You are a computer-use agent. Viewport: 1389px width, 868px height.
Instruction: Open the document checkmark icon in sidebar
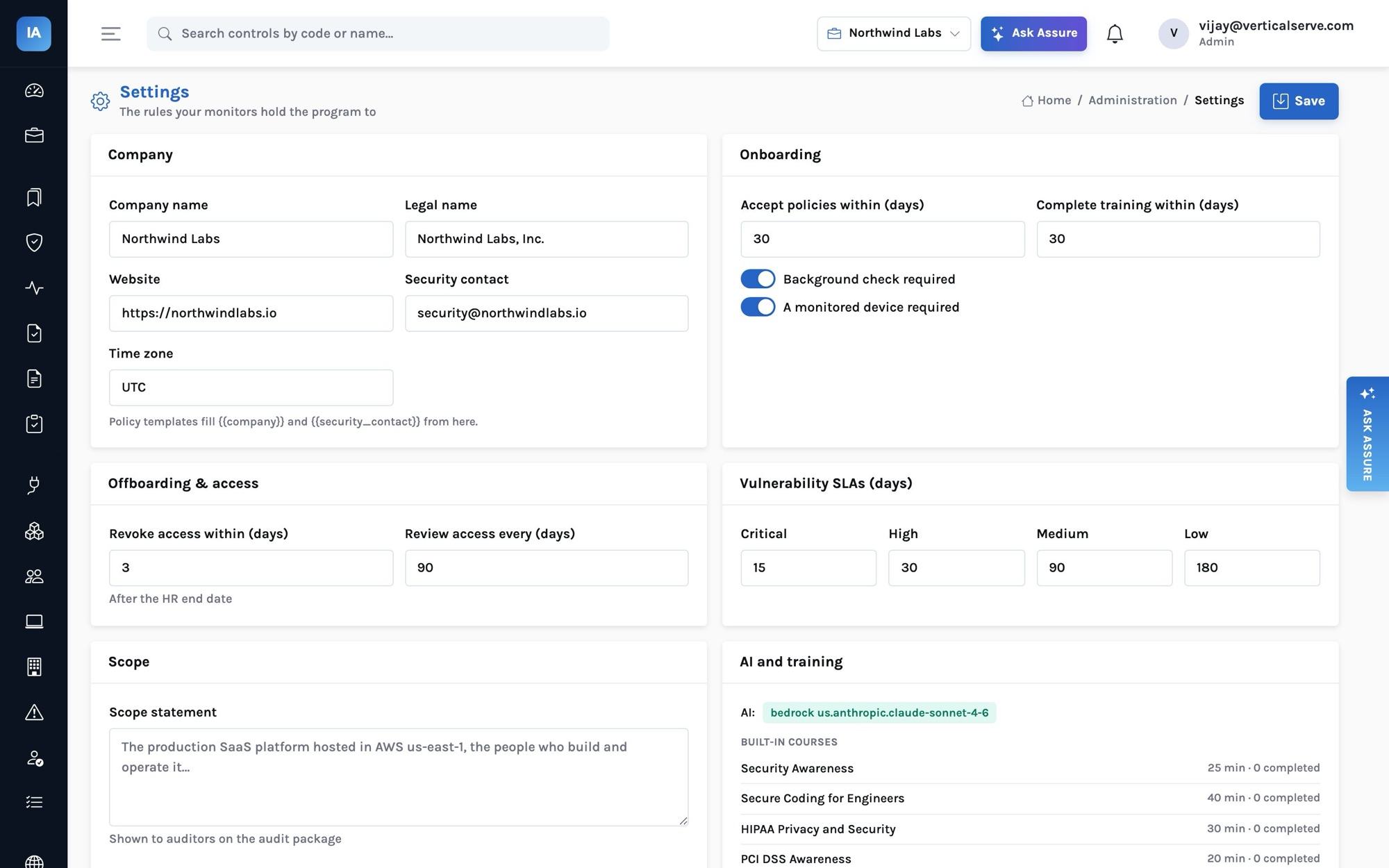pyautogui.click(x=34, y=333)
